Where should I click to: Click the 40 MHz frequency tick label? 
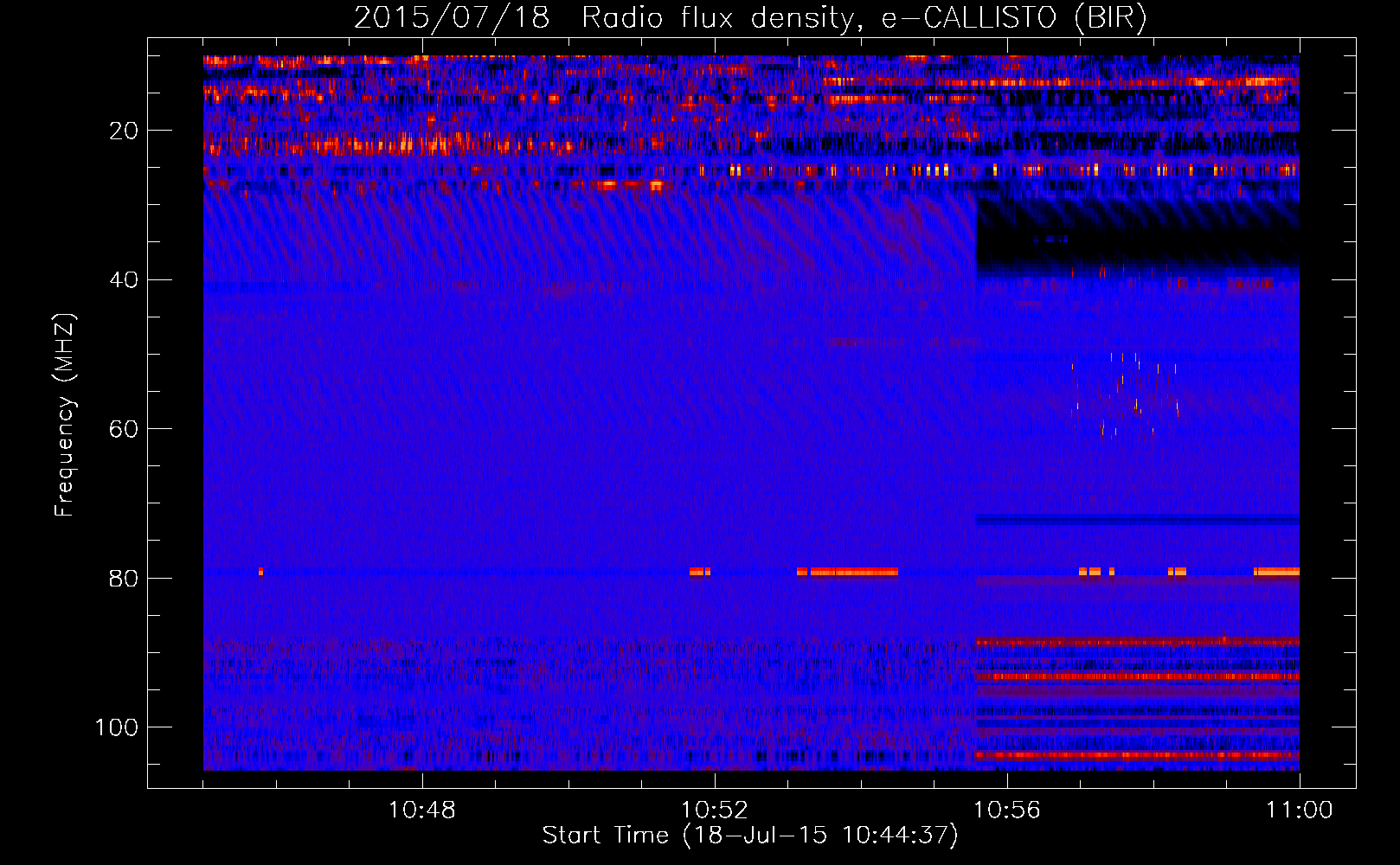(124, 280)
